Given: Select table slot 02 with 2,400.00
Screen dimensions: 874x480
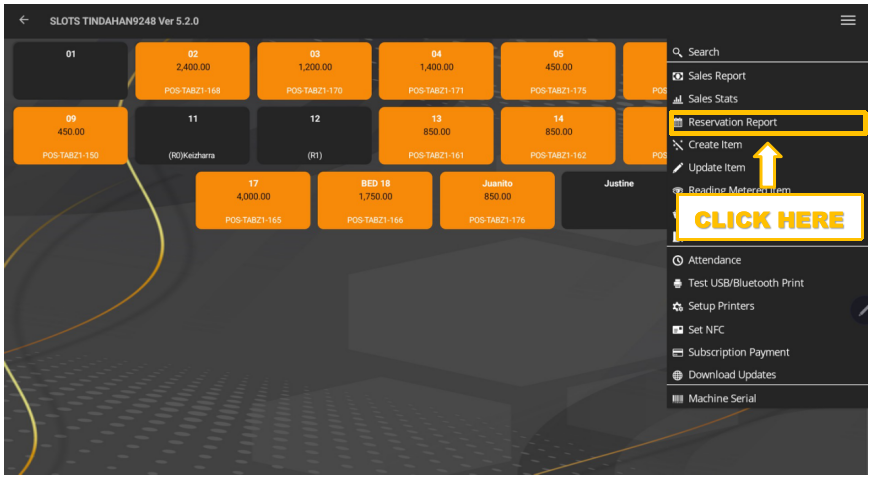Looking at the screenshot, I should 192,70.
